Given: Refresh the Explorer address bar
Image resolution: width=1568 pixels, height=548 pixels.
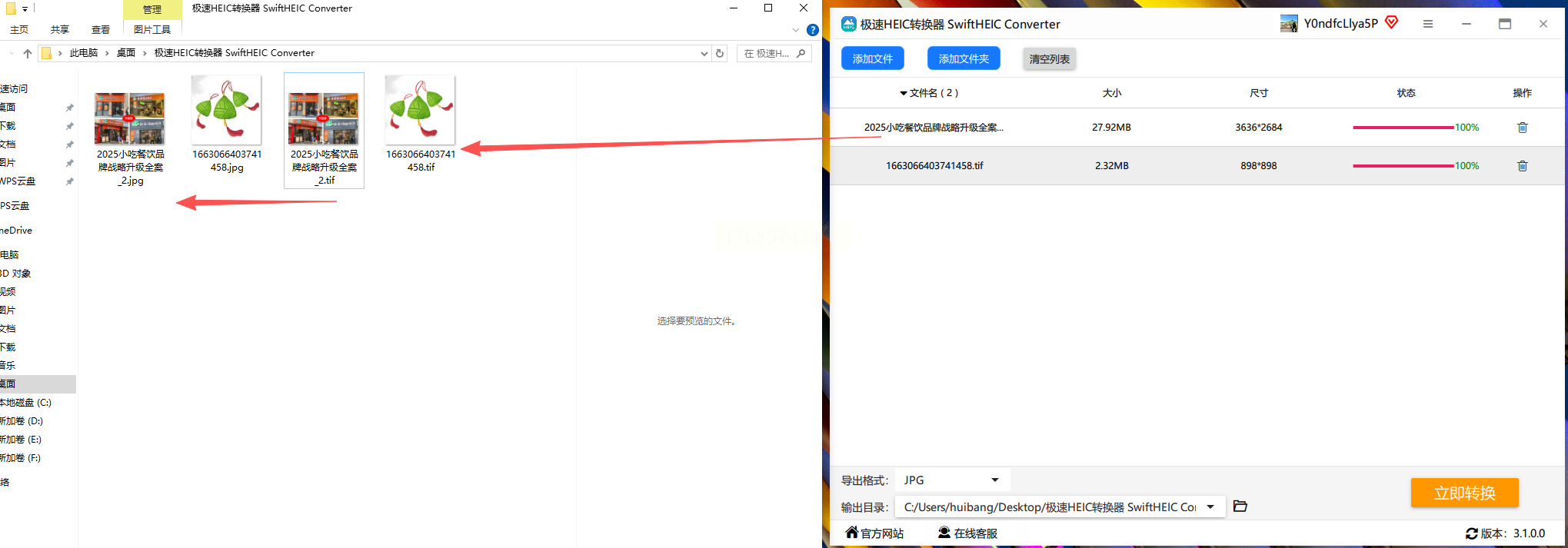Looking at the screenshot, I should pyautogui.click(x=720, y=53).
